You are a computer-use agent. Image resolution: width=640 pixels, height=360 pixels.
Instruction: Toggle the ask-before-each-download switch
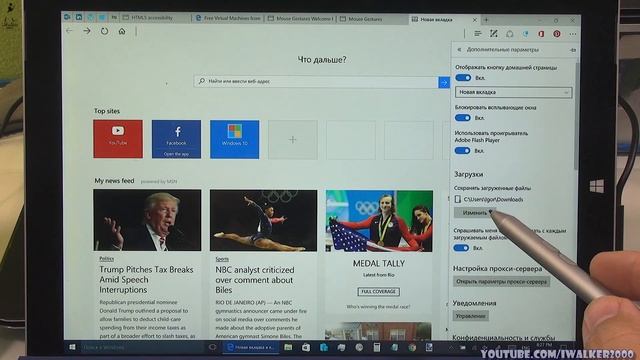point(461,248)
